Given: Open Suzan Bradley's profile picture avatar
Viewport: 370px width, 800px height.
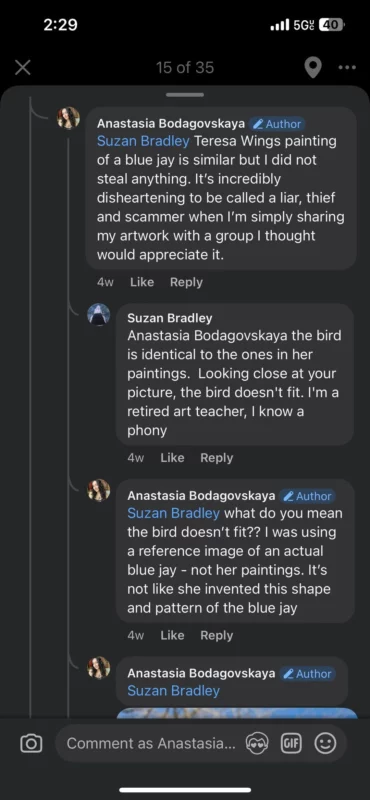Looking at the screenshot, I should click(x=99, y=314).
